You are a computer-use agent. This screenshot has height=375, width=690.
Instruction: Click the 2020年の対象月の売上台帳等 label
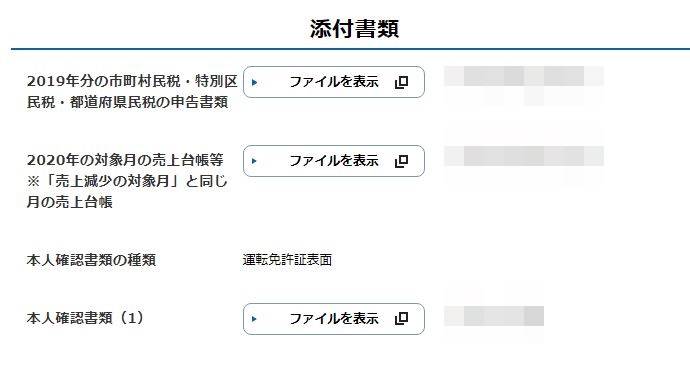click(x=125, y=160)
